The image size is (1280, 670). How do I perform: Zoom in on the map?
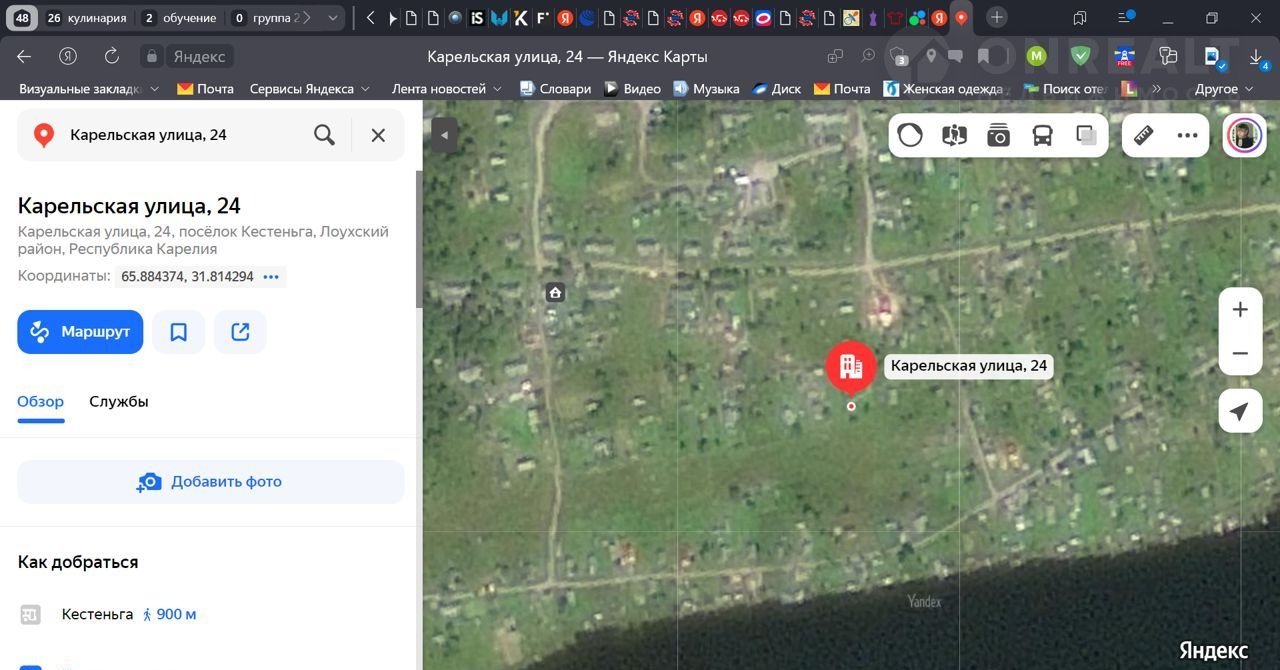(x=1240, y=310)
